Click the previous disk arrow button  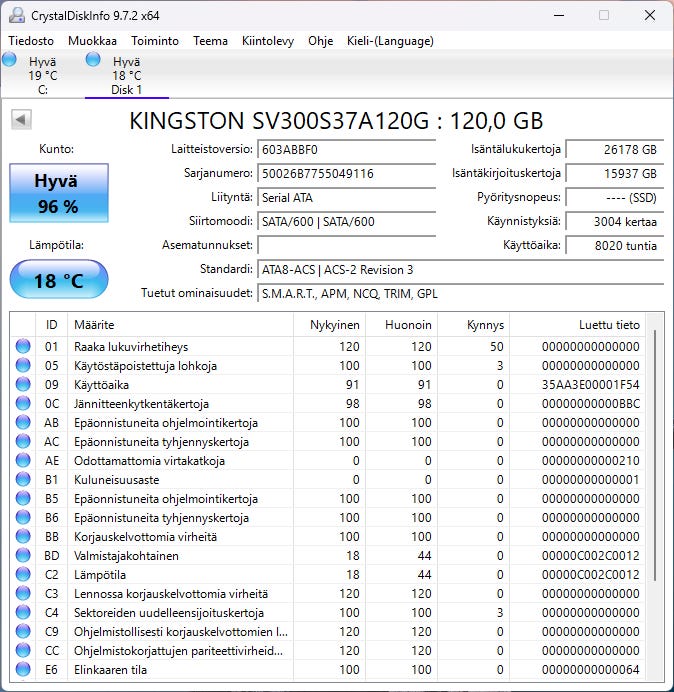21,119
